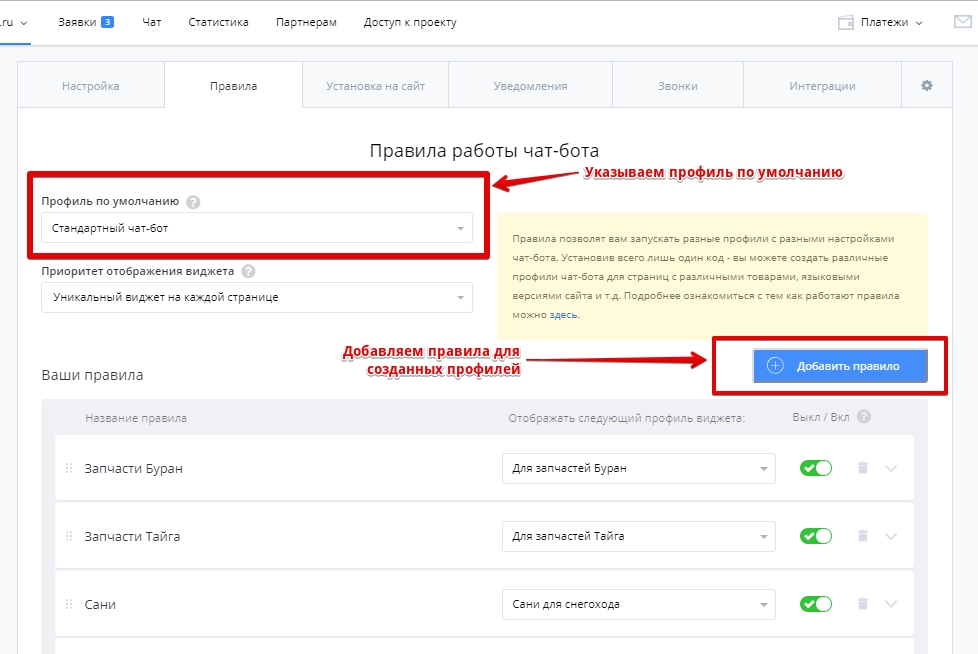Open profile dropdown for Сани rule

click(x=639, y=604)
